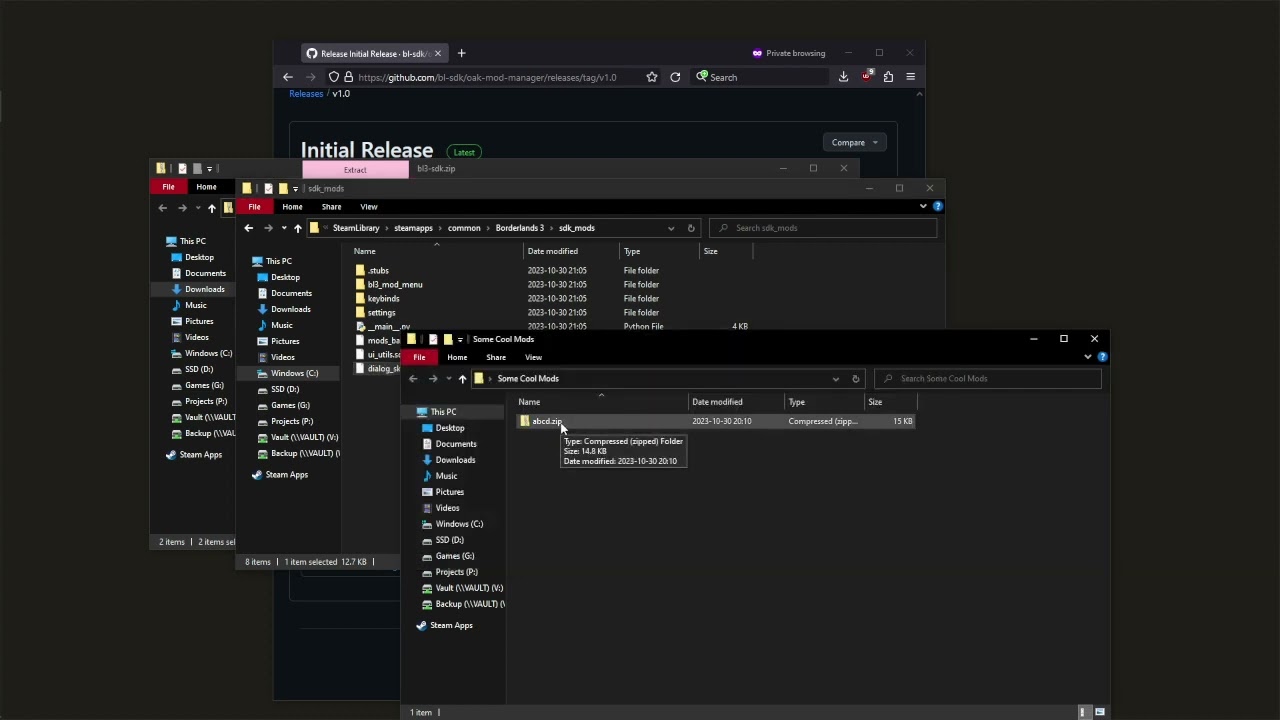Viewport: 1280px width, 720px height.
Task: Open SSD (D:) in Some Cool Mods sidebar
Action: 449,540
